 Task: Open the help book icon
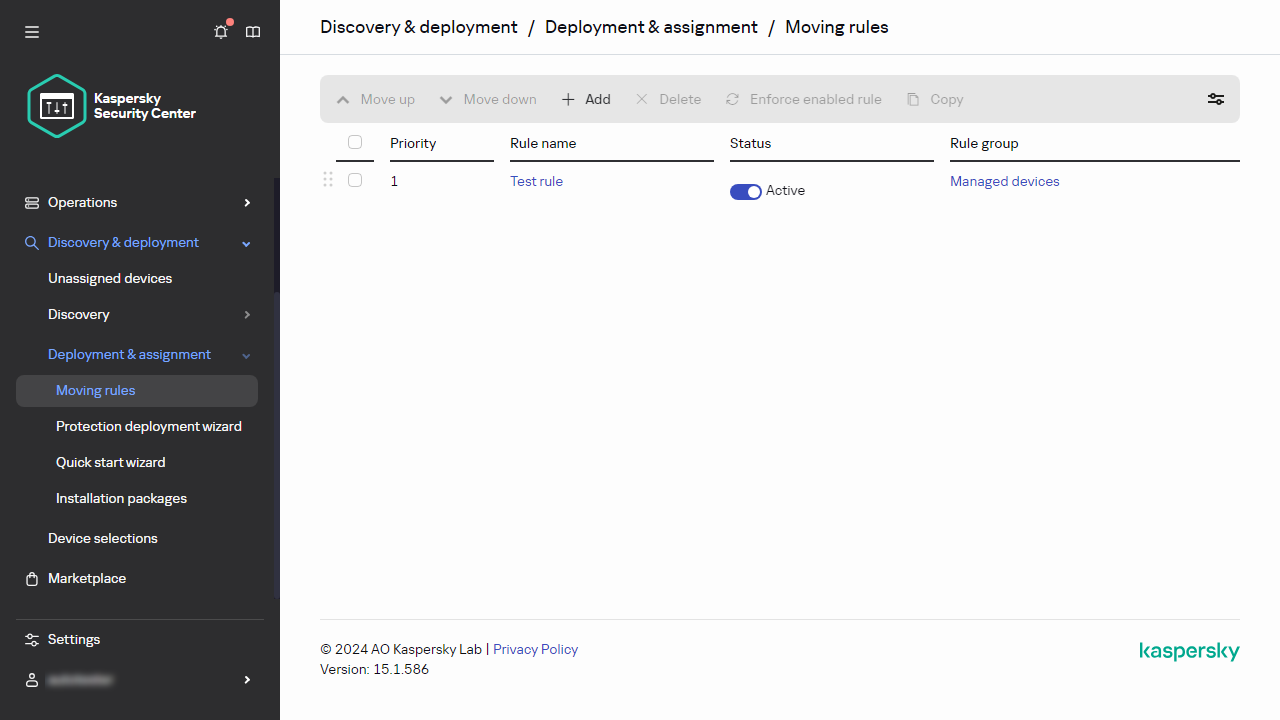point(253,32)
